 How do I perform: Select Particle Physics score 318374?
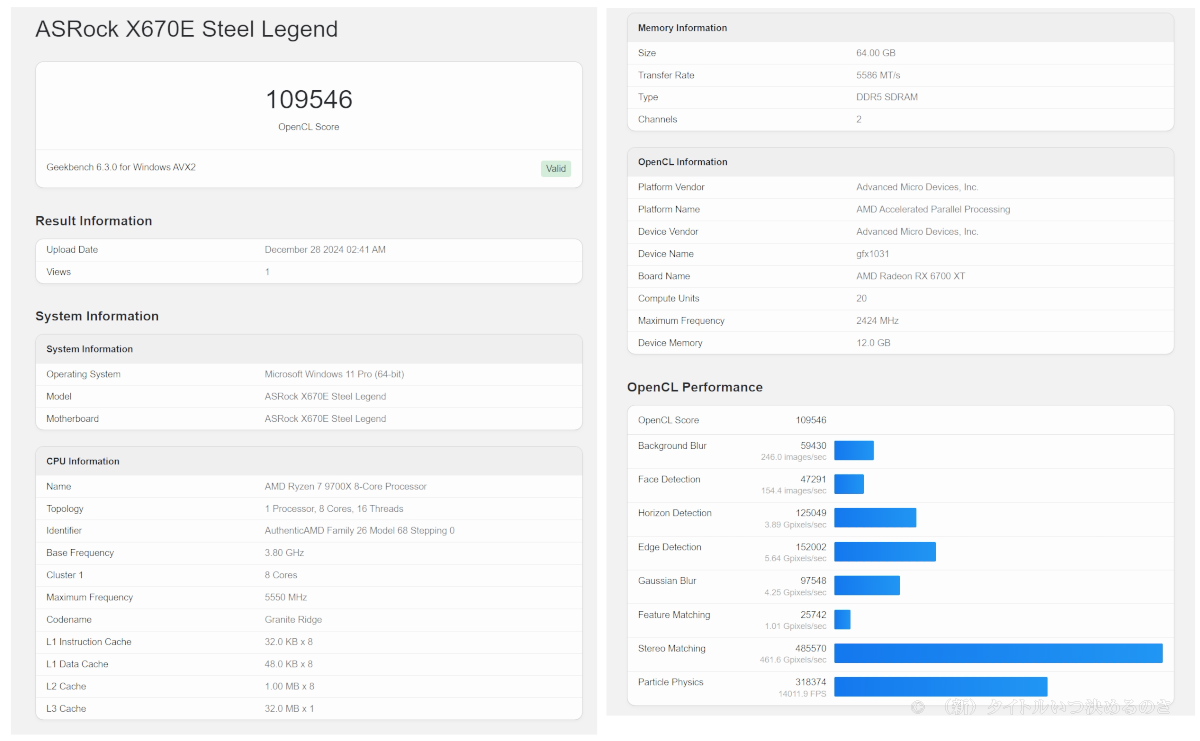point(811,682)
